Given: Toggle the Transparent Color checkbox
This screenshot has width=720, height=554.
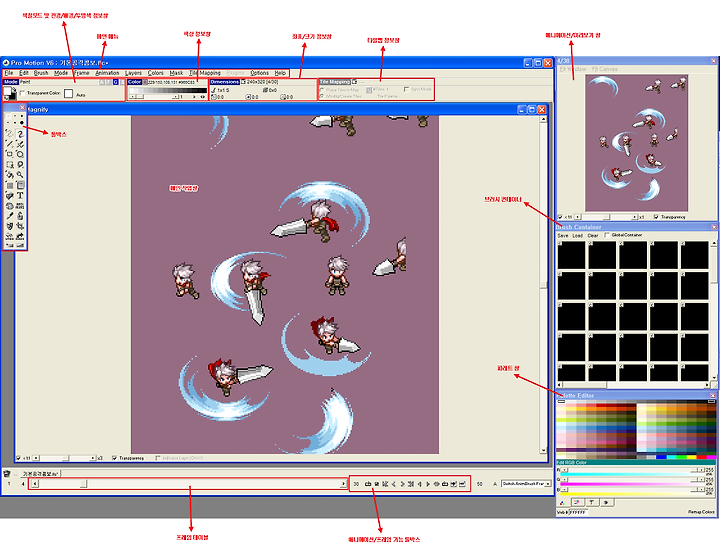Looking at the screenshot, I should click(x=22, y=93).
